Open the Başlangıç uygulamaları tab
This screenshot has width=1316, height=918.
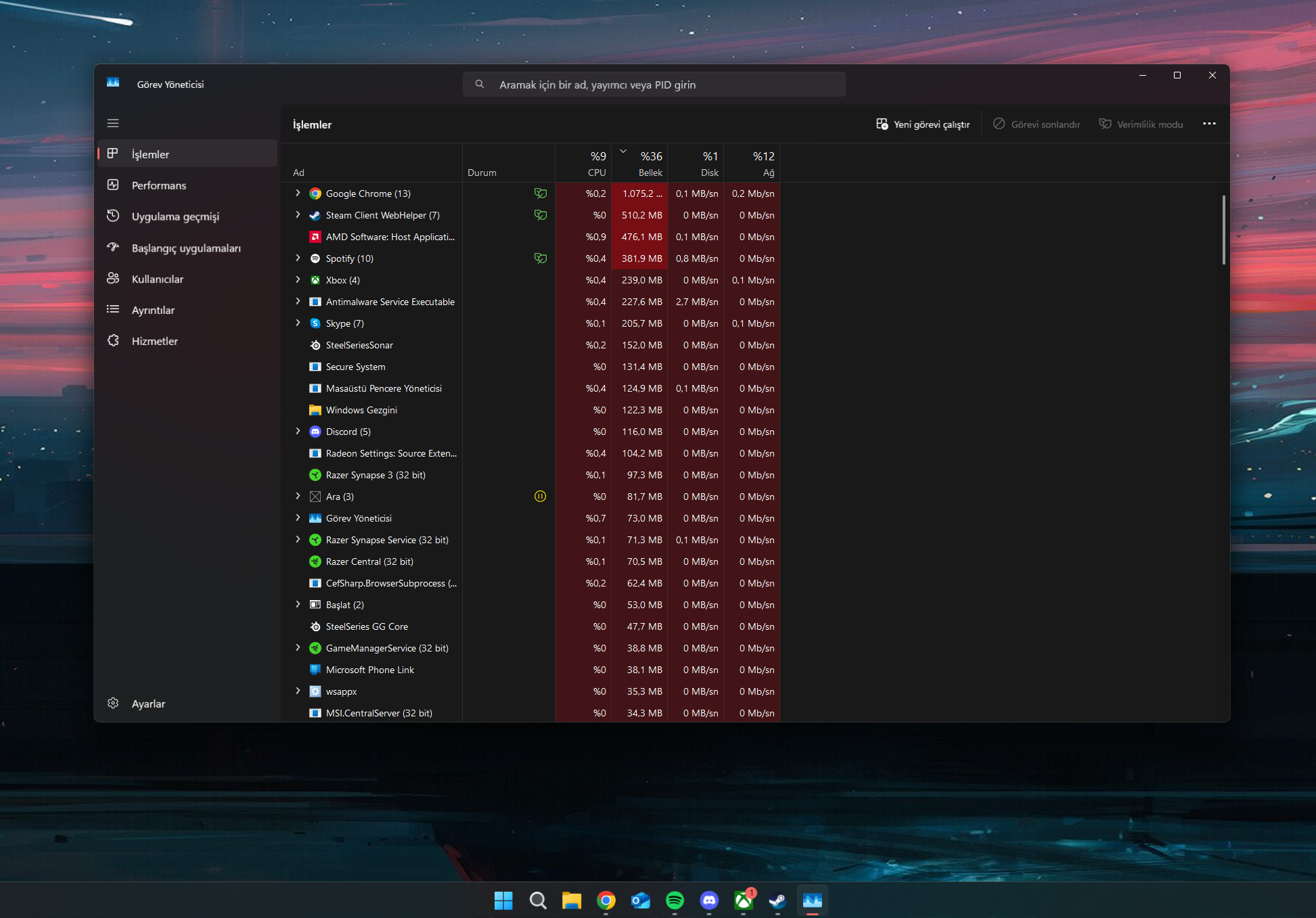click(x=187, y=248)
